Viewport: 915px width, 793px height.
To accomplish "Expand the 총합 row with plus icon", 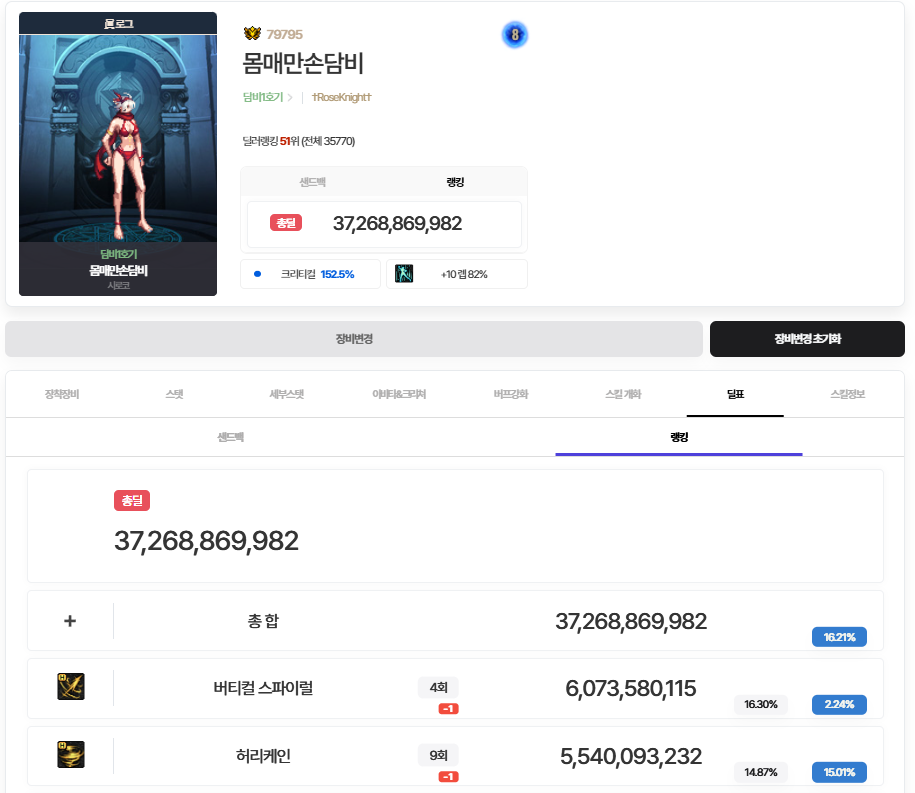I will tap(70, 621).
